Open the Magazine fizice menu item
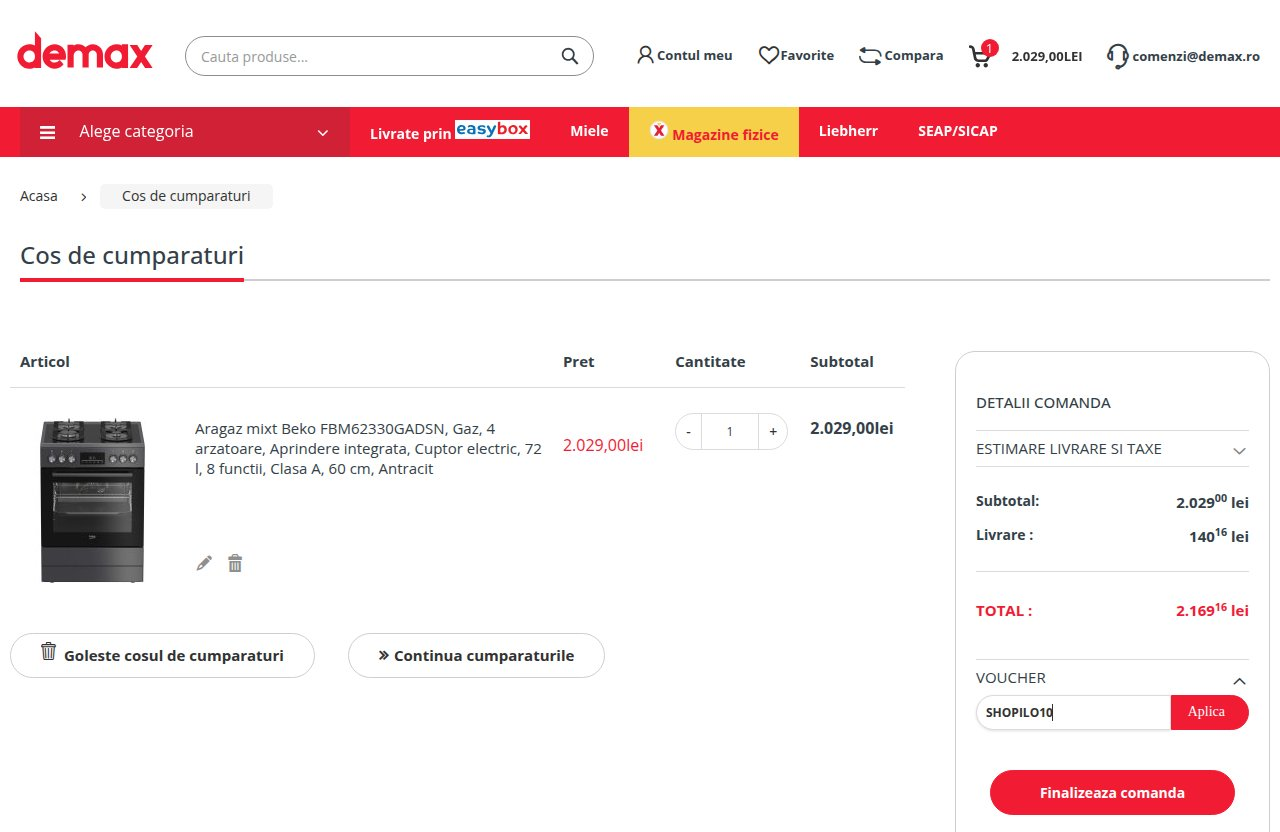This screenshot has width=1280, height=832. (714, 132)
